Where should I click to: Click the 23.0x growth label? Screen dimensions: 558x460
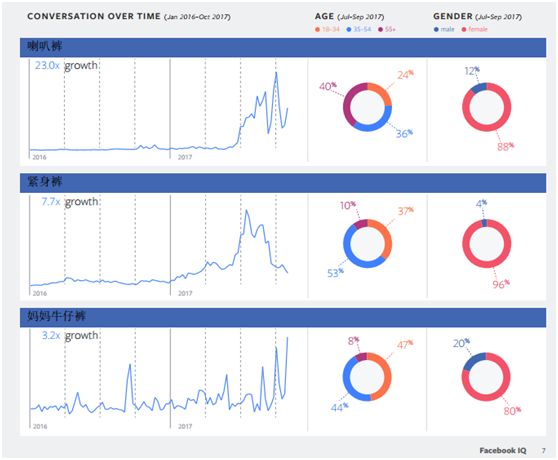[66, 65]
